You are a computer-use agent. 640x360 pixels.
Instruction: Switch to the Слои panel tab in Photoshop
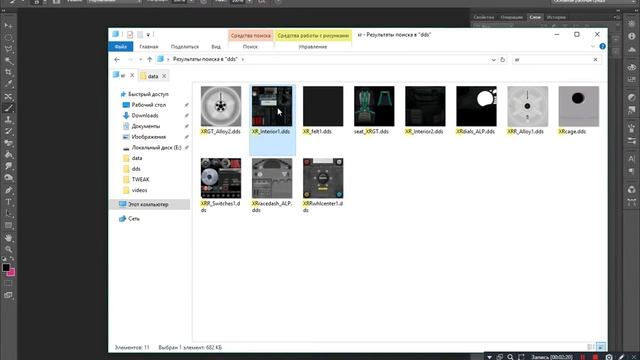coord(535,17)
